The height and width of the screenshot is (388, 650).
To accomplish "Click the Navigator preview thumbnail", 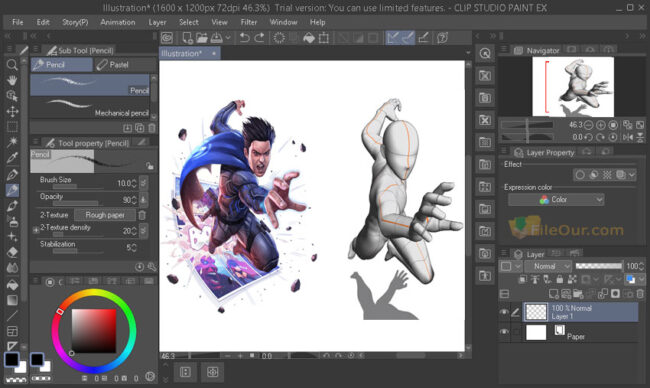I will (573, 87).
